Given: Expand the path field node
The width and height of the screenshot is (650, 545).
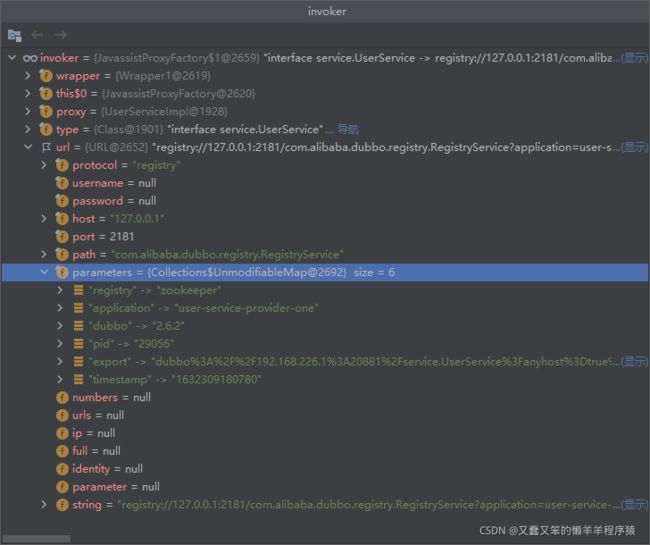Looking at the screenshot, I should pyautogui.click(x=44, y=254).
